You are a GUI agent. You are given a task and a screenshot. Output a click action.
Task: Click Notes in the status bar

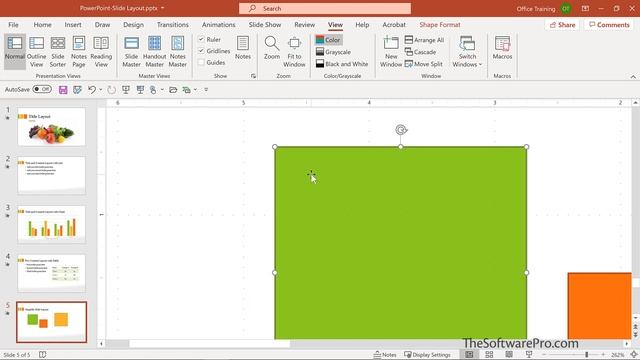pyautogui.click(x=384, y=355)
